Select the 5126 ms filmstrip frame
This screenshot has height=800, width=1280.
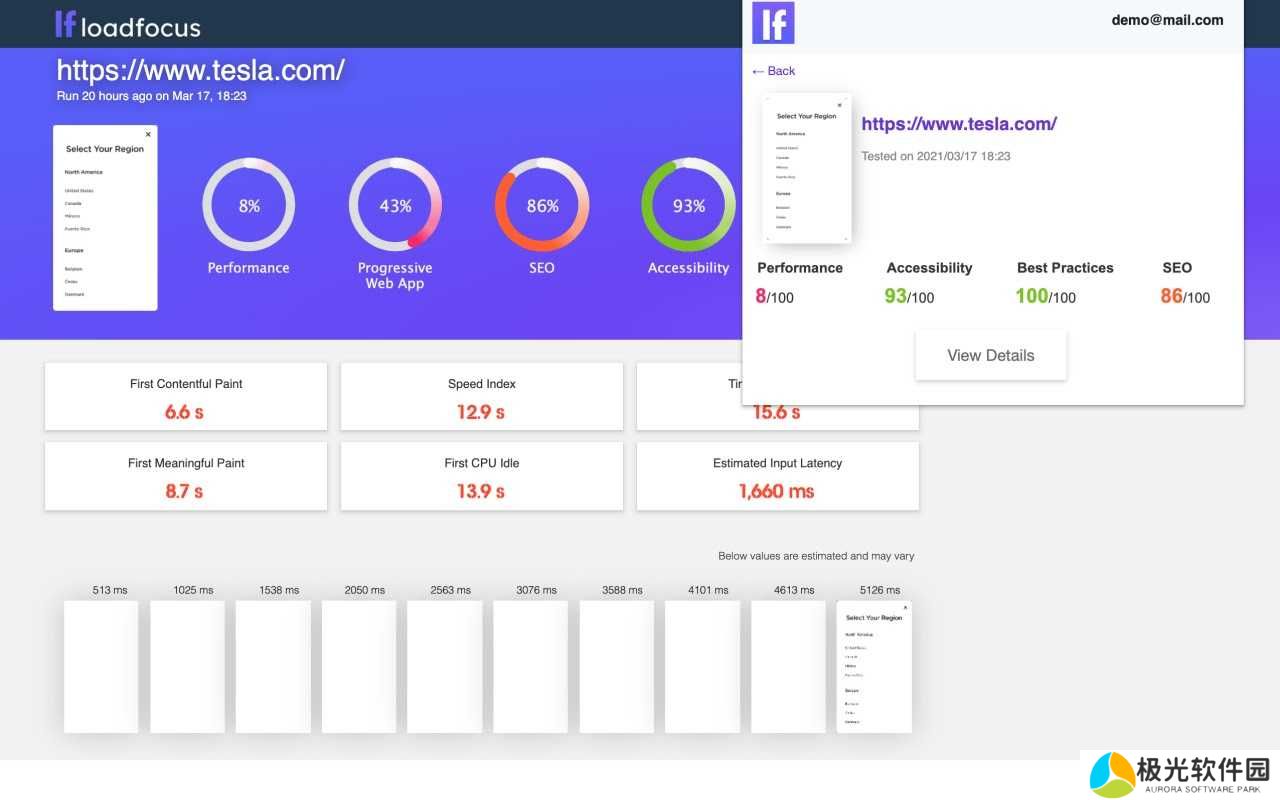[874, 666]
